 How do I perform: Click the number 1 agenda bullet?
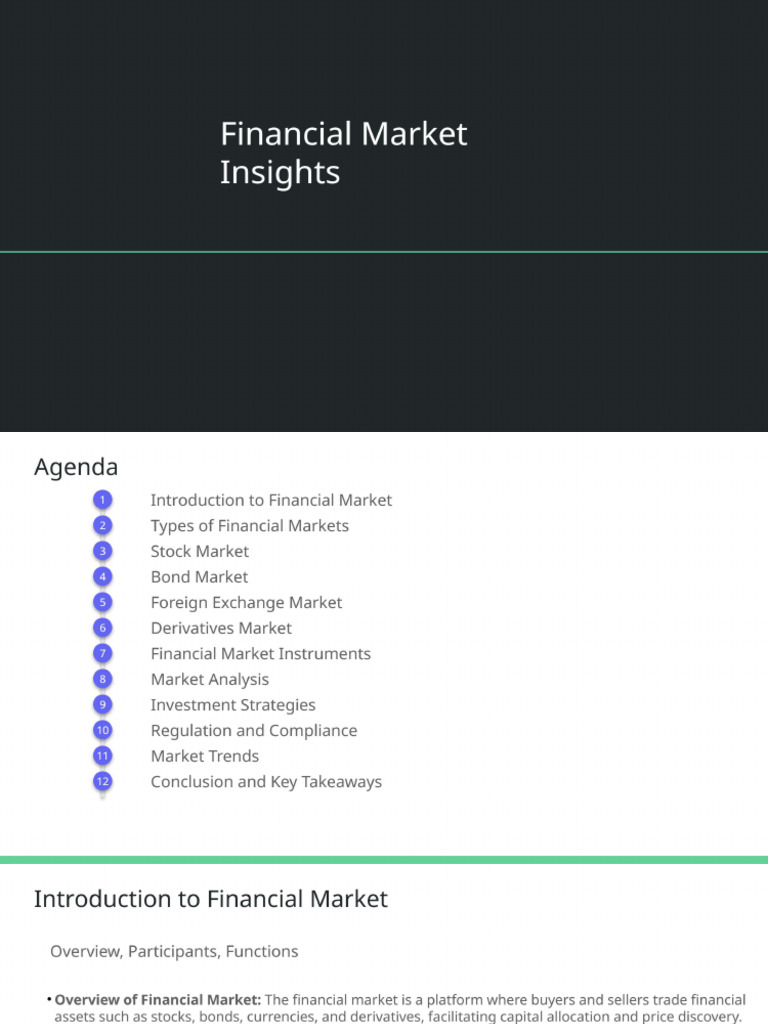click(x=102, y=500)
